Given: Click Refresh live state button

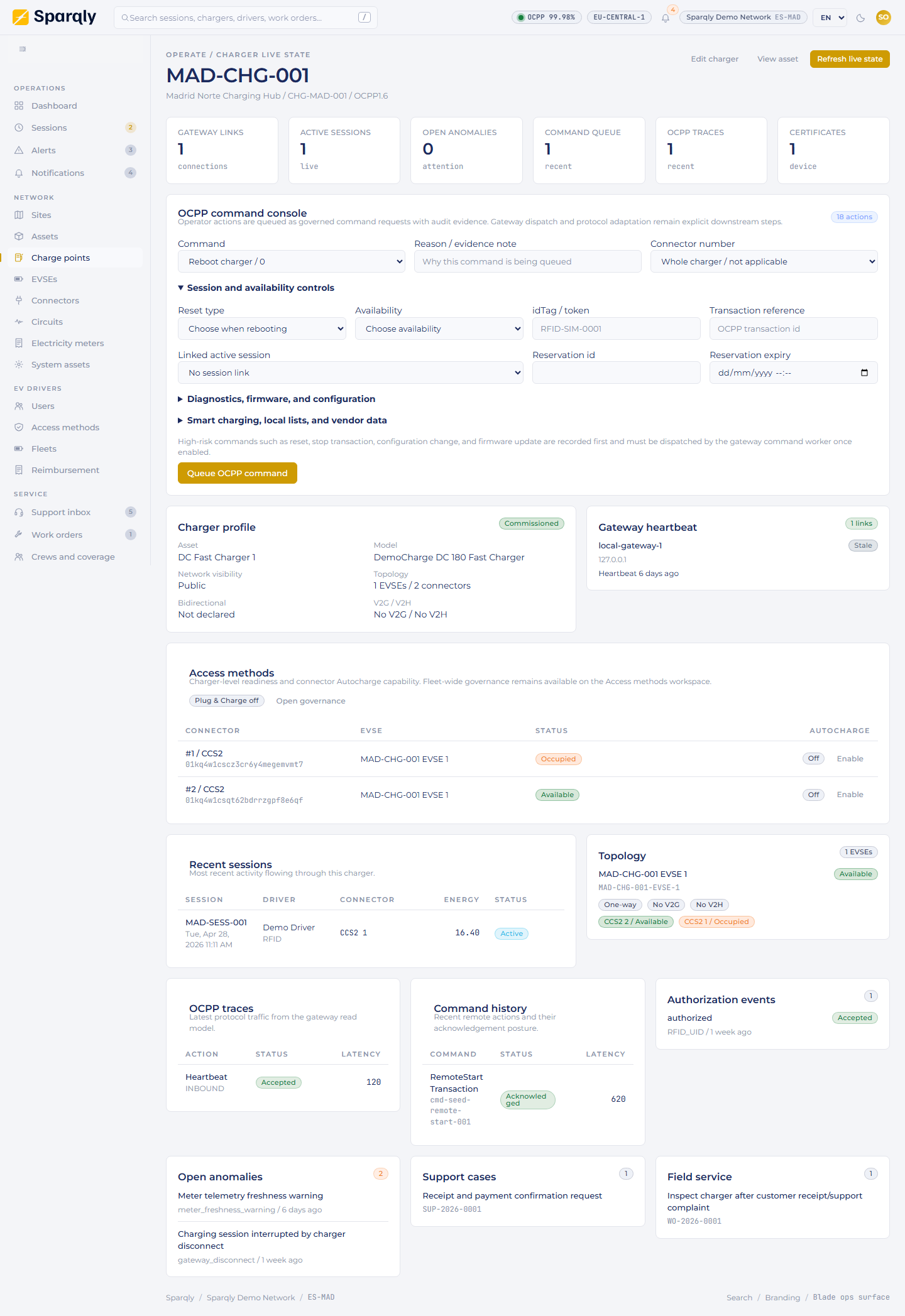Looking at the screenshot, I should 850,59.
